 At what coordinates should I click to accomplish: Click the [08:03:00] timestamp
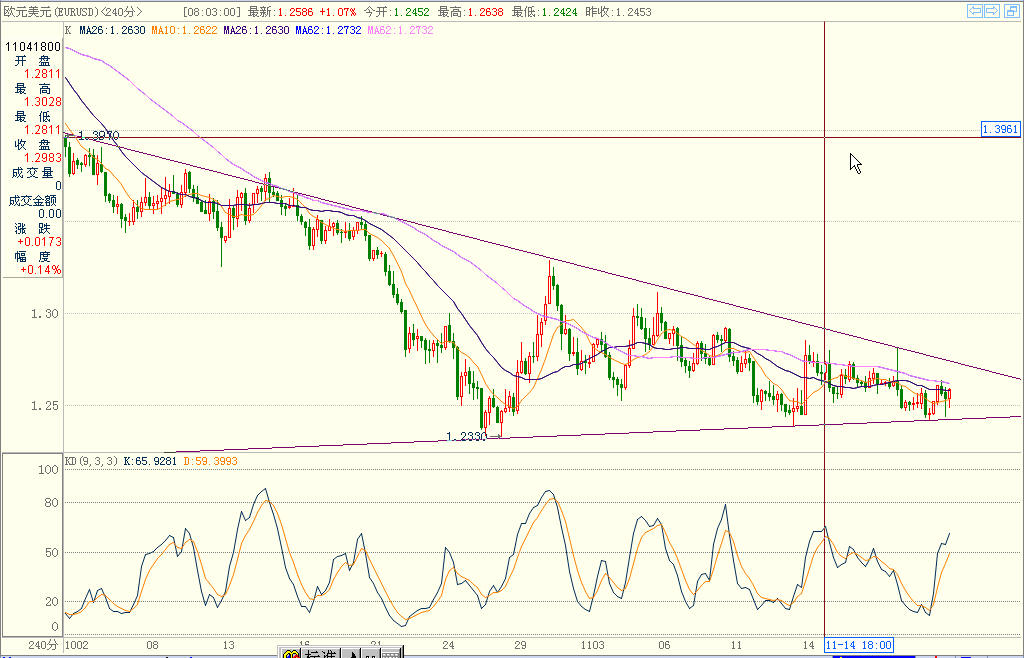[x=212, y=12]
